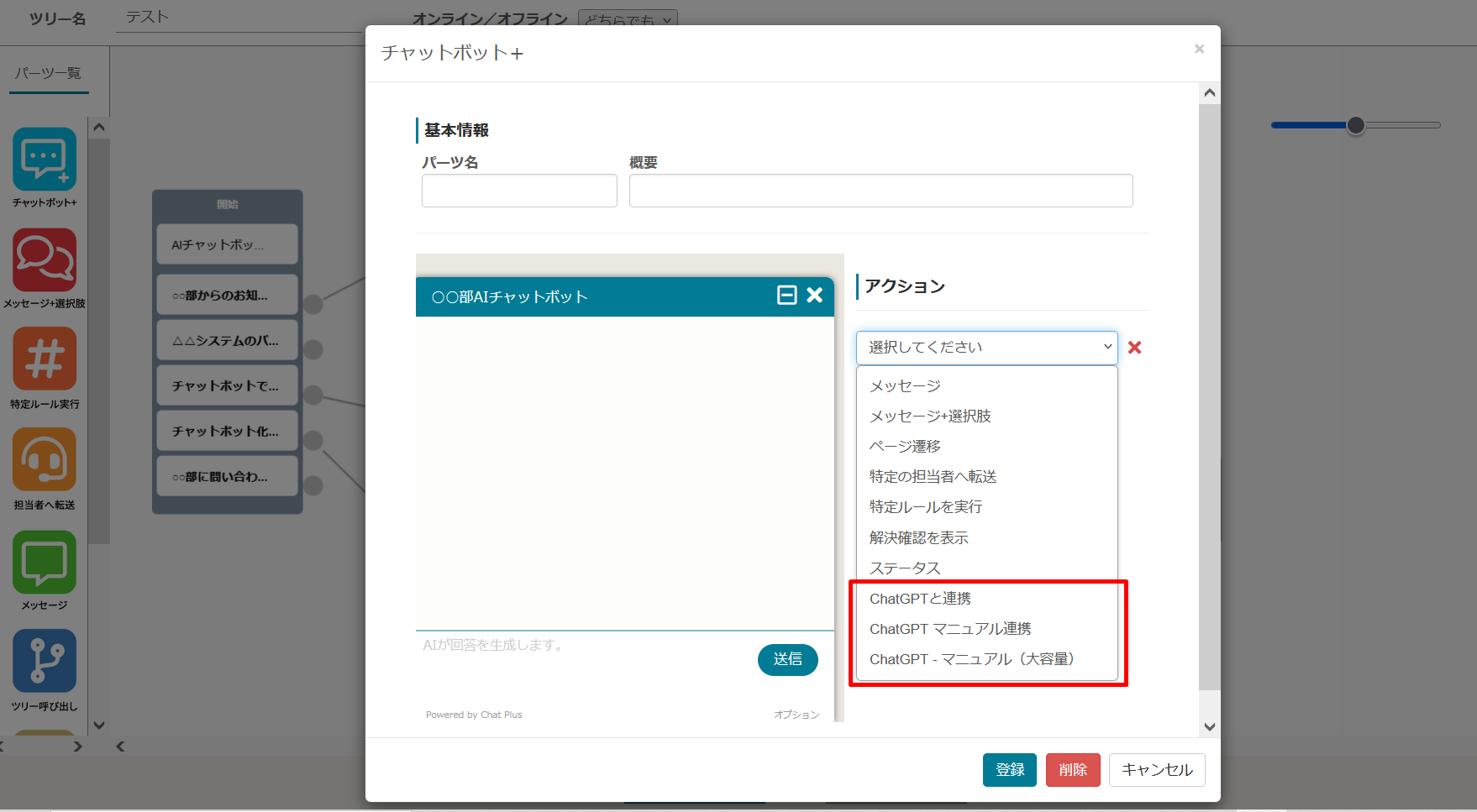The width and height of the screenshot is (1477, 812).
Task: Choose ChatGPTと連携 from the list
Action: pyautogui.click(x=920, y=599)
